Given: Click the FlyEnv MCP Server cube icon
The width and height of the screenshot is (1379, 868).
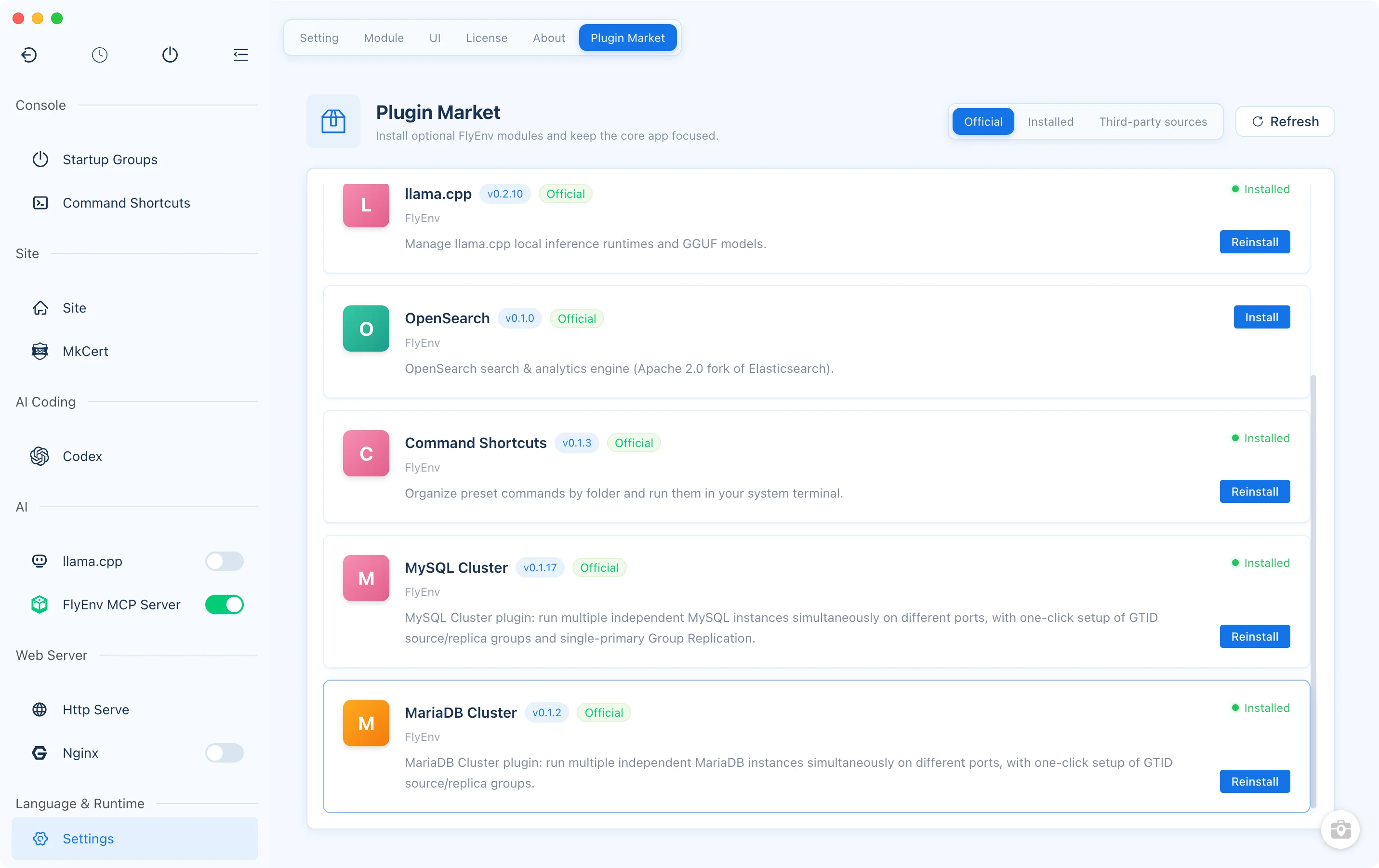Looking at the screenshot, I should tap(40, 605).
